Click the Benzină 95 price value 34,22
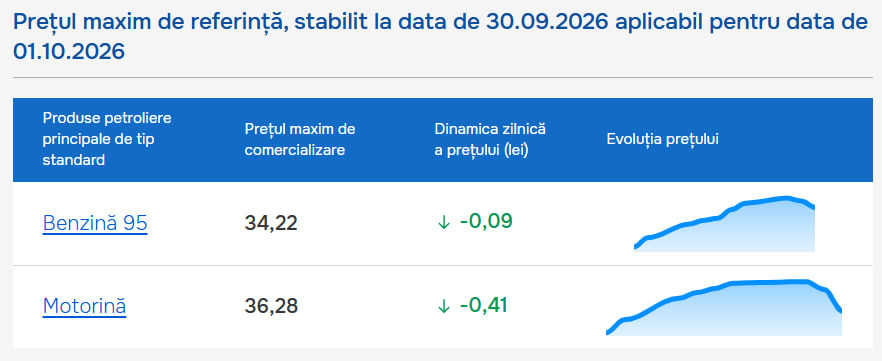Viewport: 882px width, 361px height. [x=271, y=223]
